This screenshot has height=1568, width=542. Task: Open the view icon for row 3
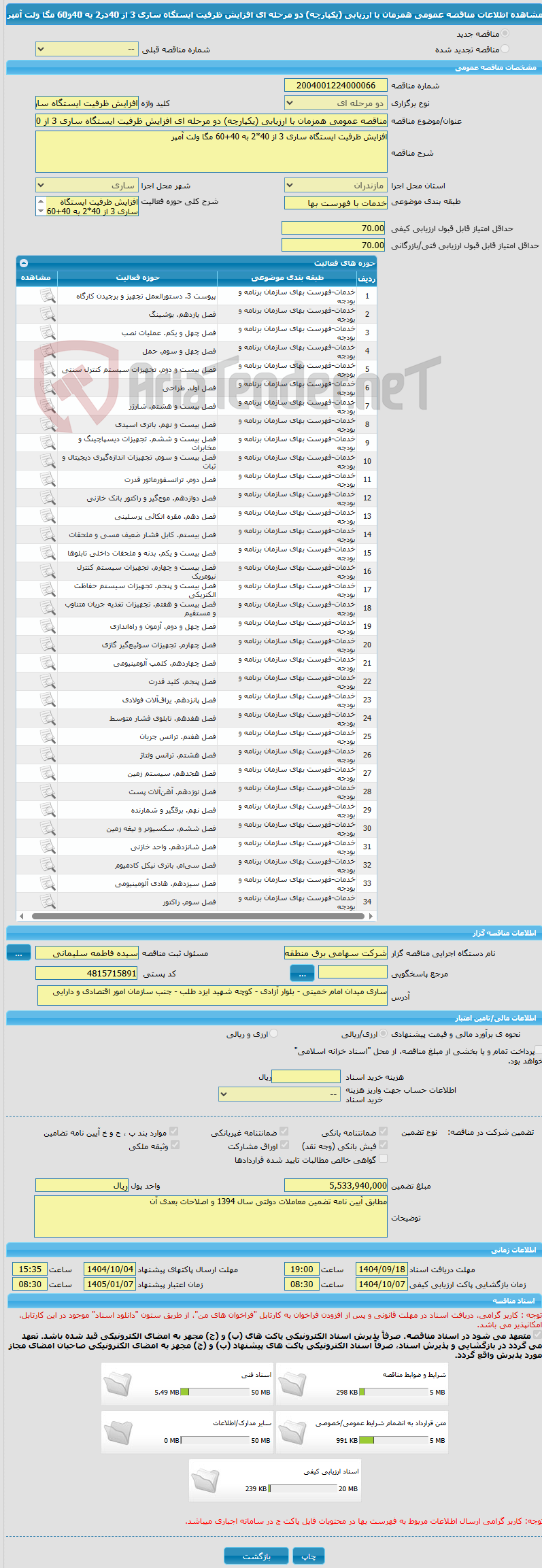48,333
